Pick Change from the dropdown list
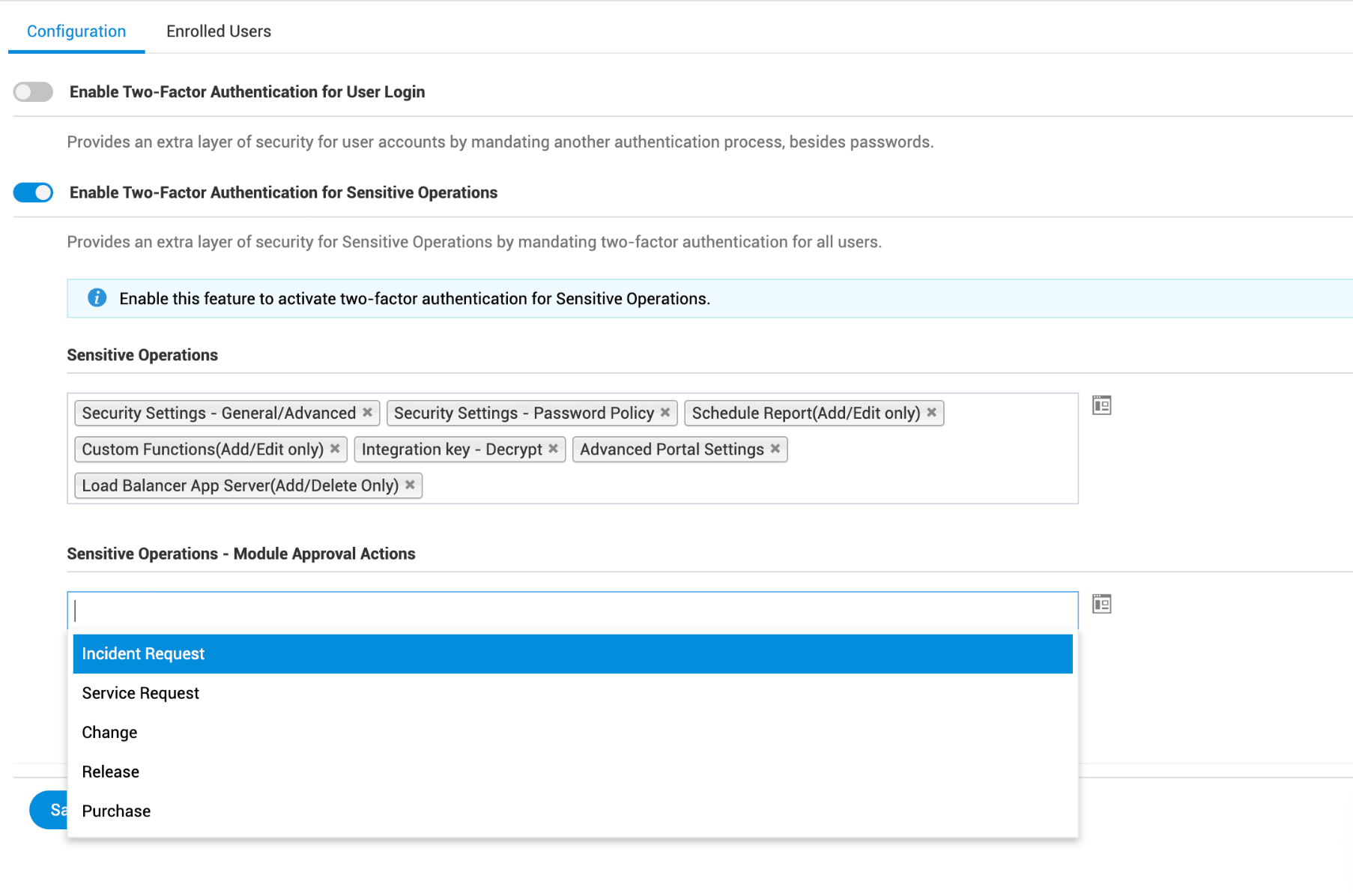 coord(572,733)
